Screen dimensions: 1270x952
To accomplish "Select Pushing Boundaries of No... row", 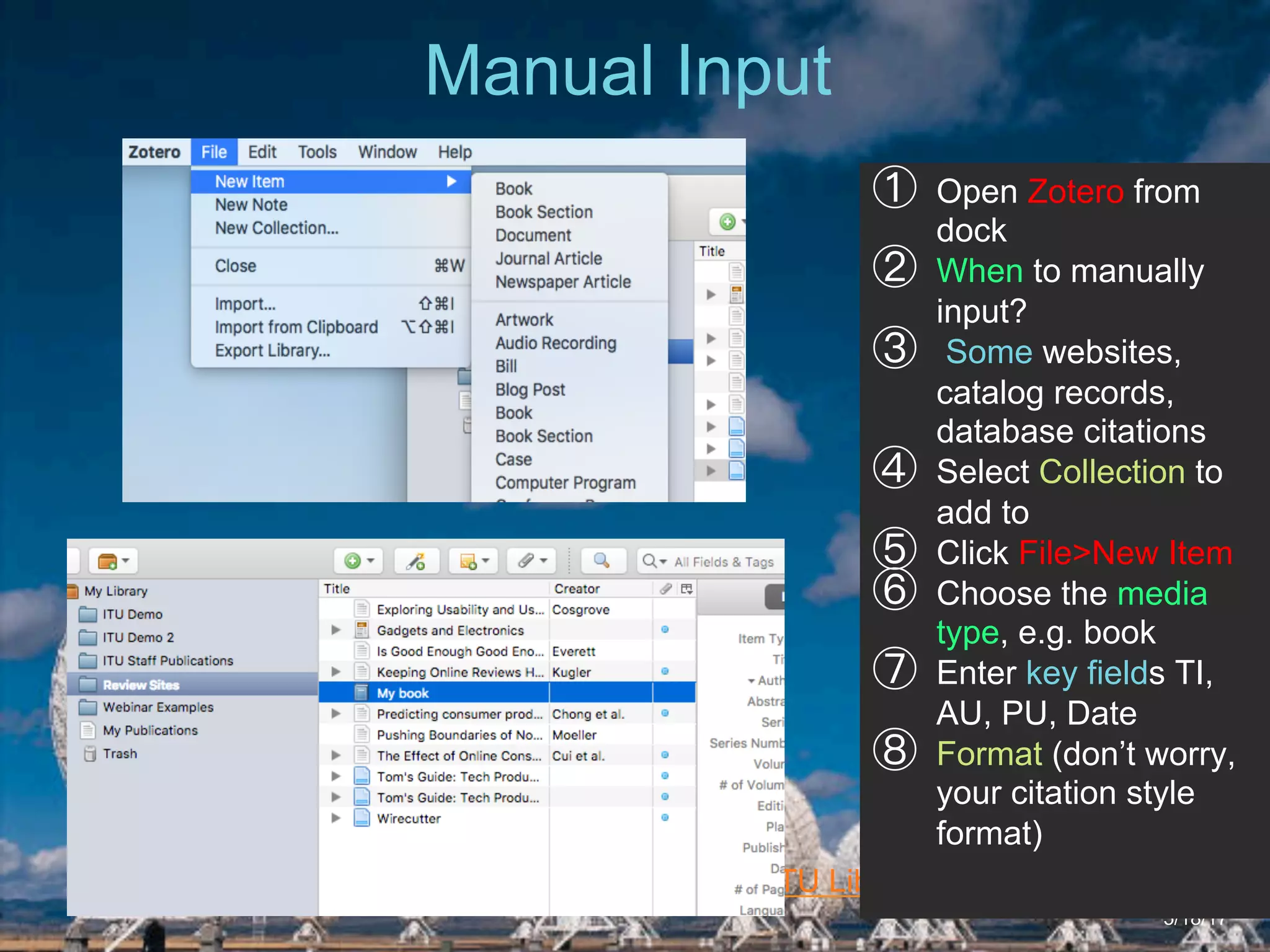I will 507,735.
